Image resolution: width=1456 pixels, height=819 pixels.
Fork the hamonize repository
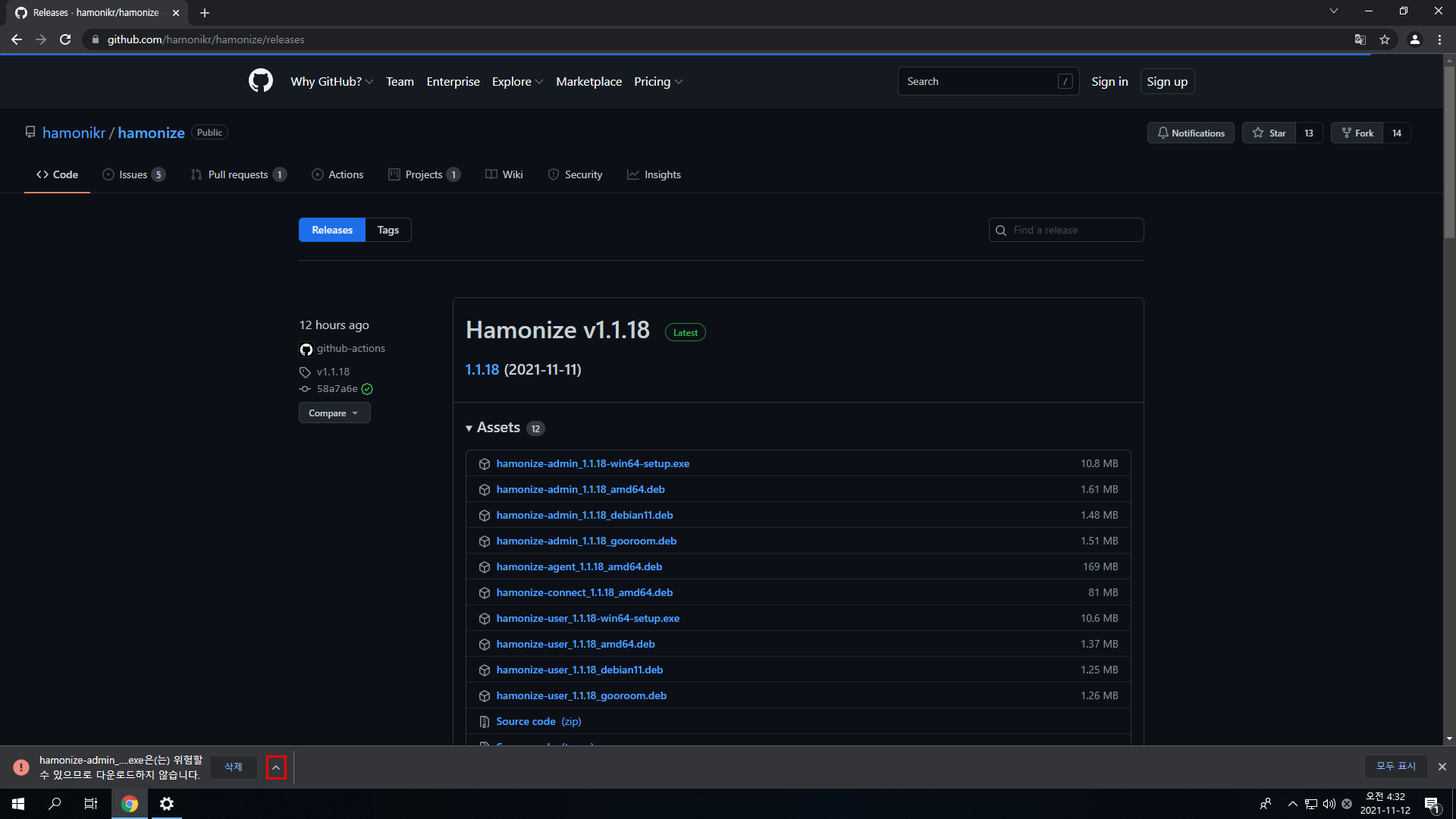pyautogui.click(x=1357, y=133)
